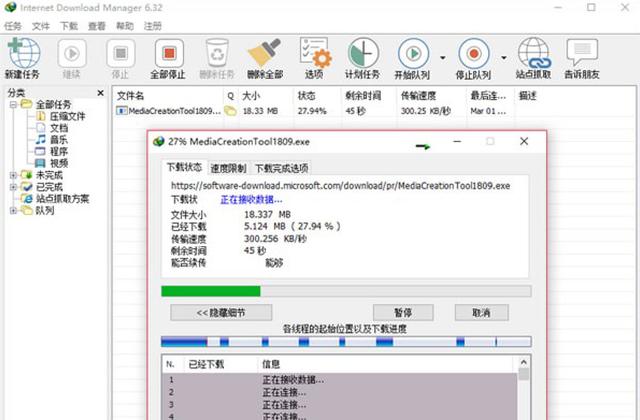Expand the 未完成 tree node
640x420 pixels.
[13, 175]
